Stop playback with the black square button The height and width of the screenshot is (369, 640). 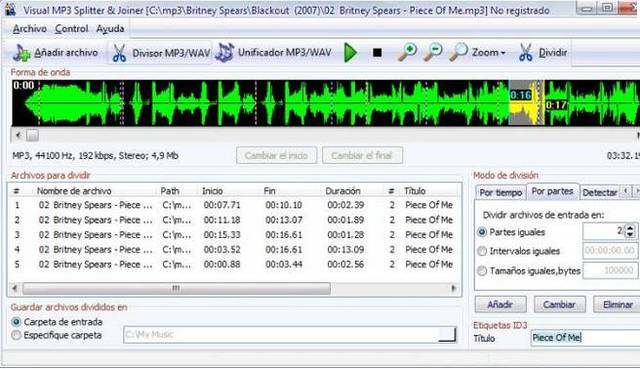(x=377, y=53)
